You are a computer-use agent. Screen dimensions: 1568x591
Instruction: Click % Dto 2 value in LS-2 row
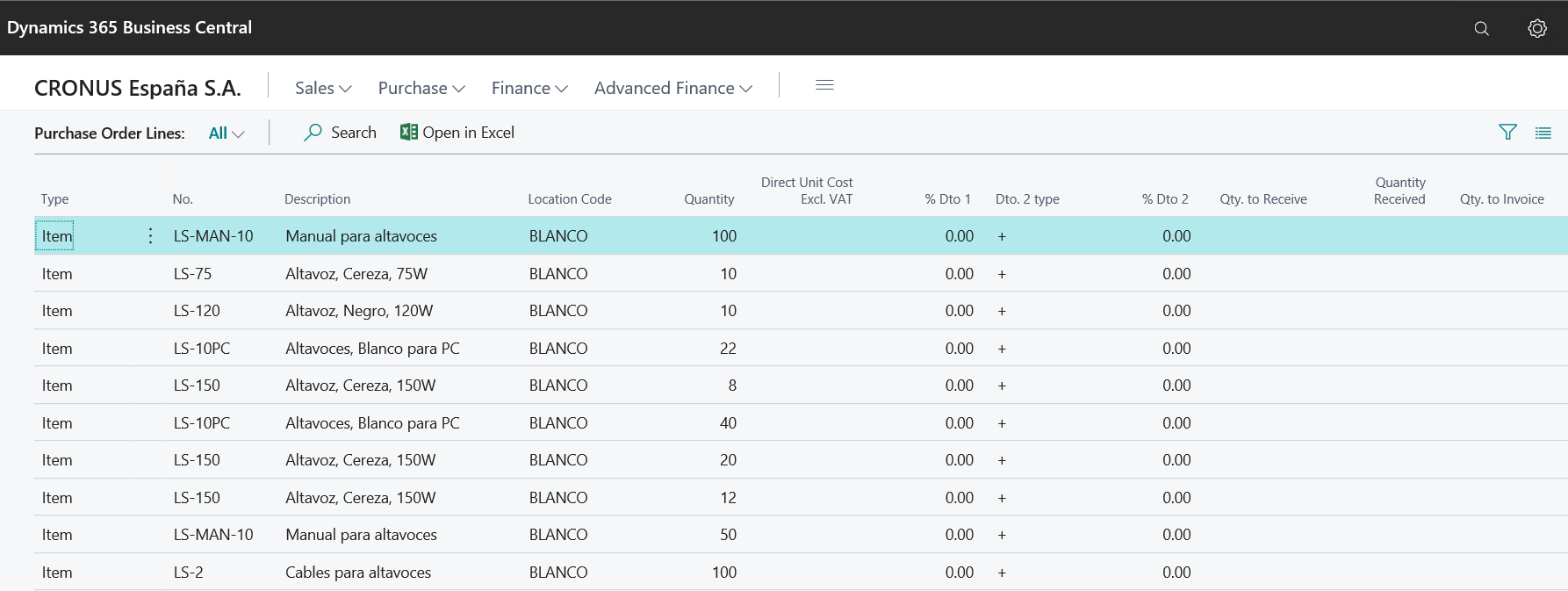[x=1176, y=573]
